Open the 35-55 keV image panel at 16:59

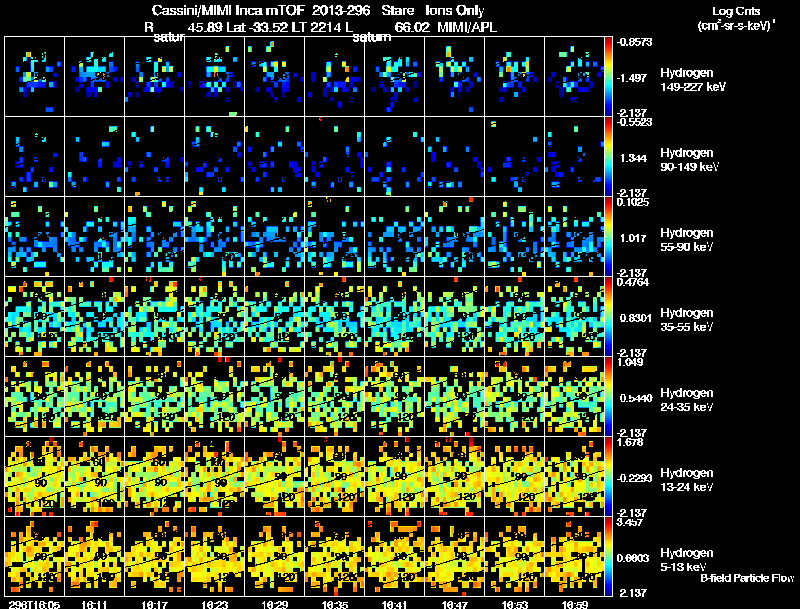(574, 317)
